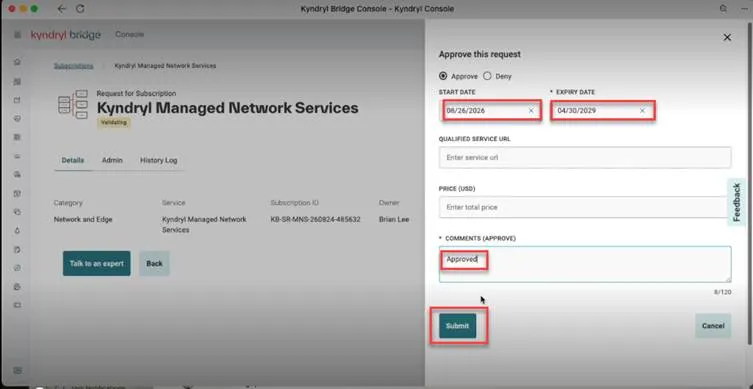Open the Feedback side tab

coord(737,202)
